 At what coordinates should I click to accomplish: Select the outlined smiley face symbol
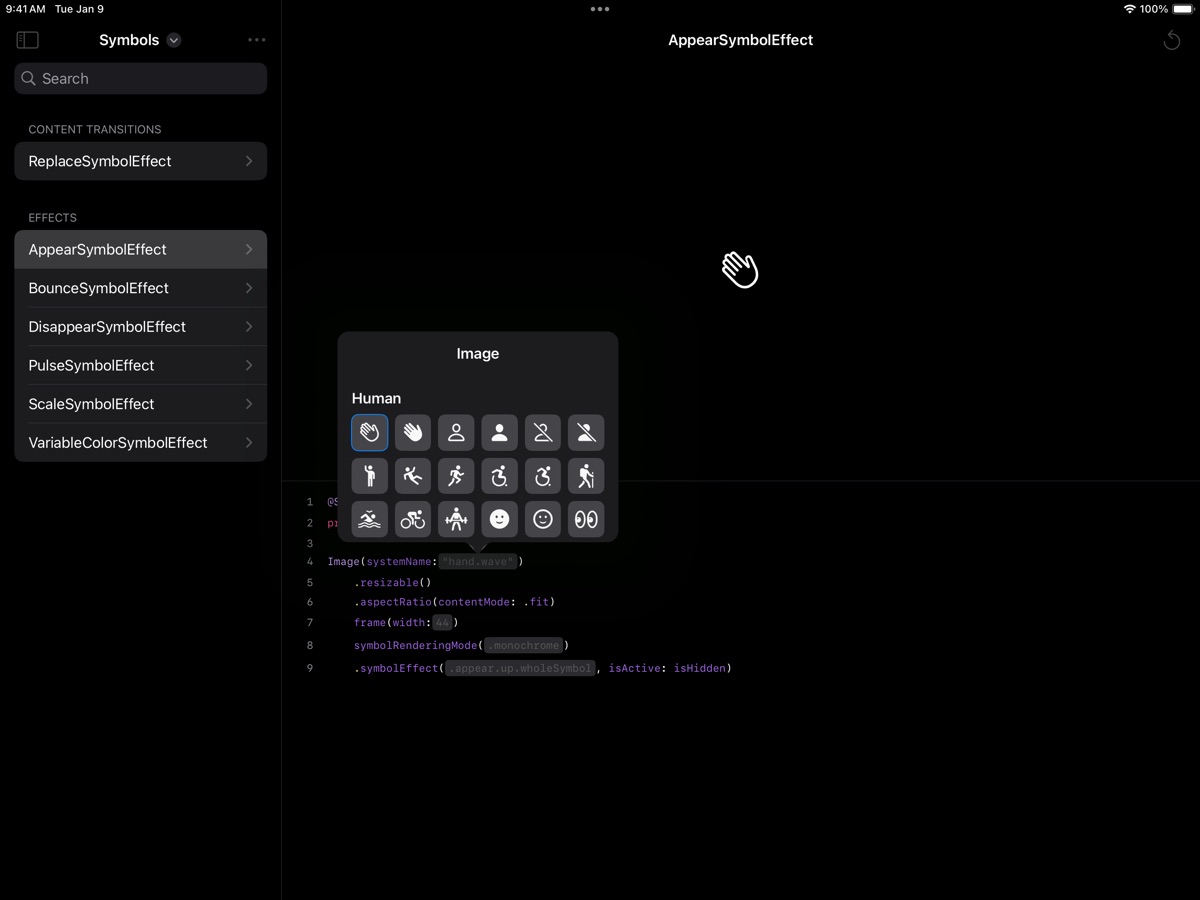coord(543,519)
